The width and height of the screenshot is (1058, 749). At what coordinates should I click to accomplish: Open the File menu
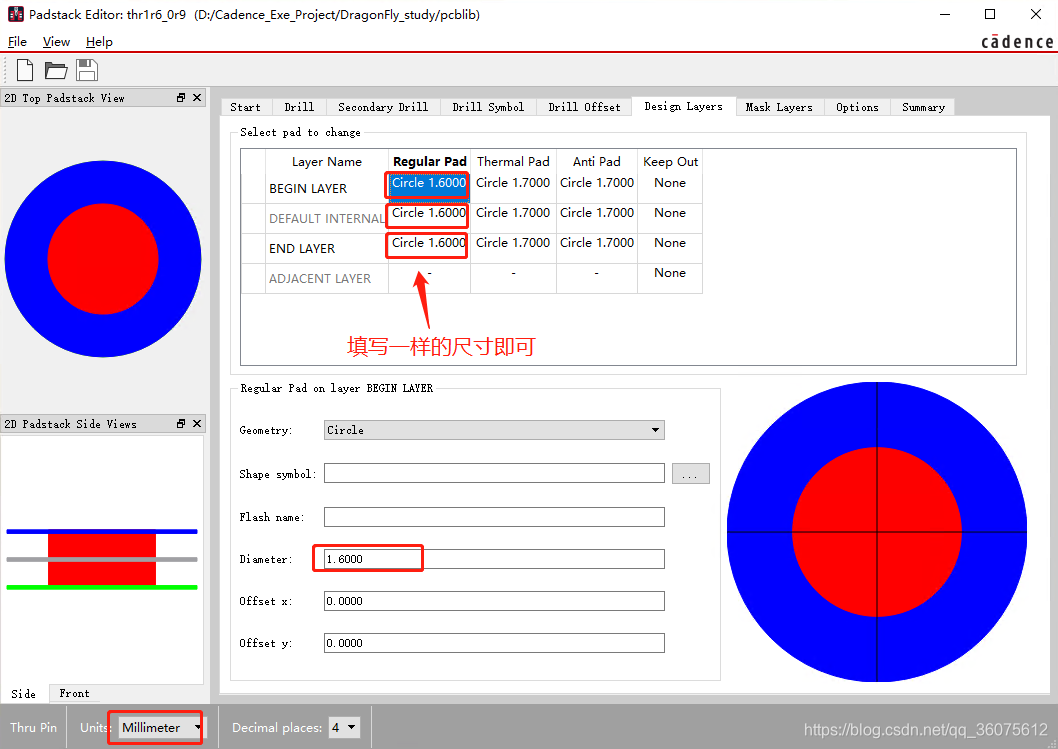(x=17, y=42)
